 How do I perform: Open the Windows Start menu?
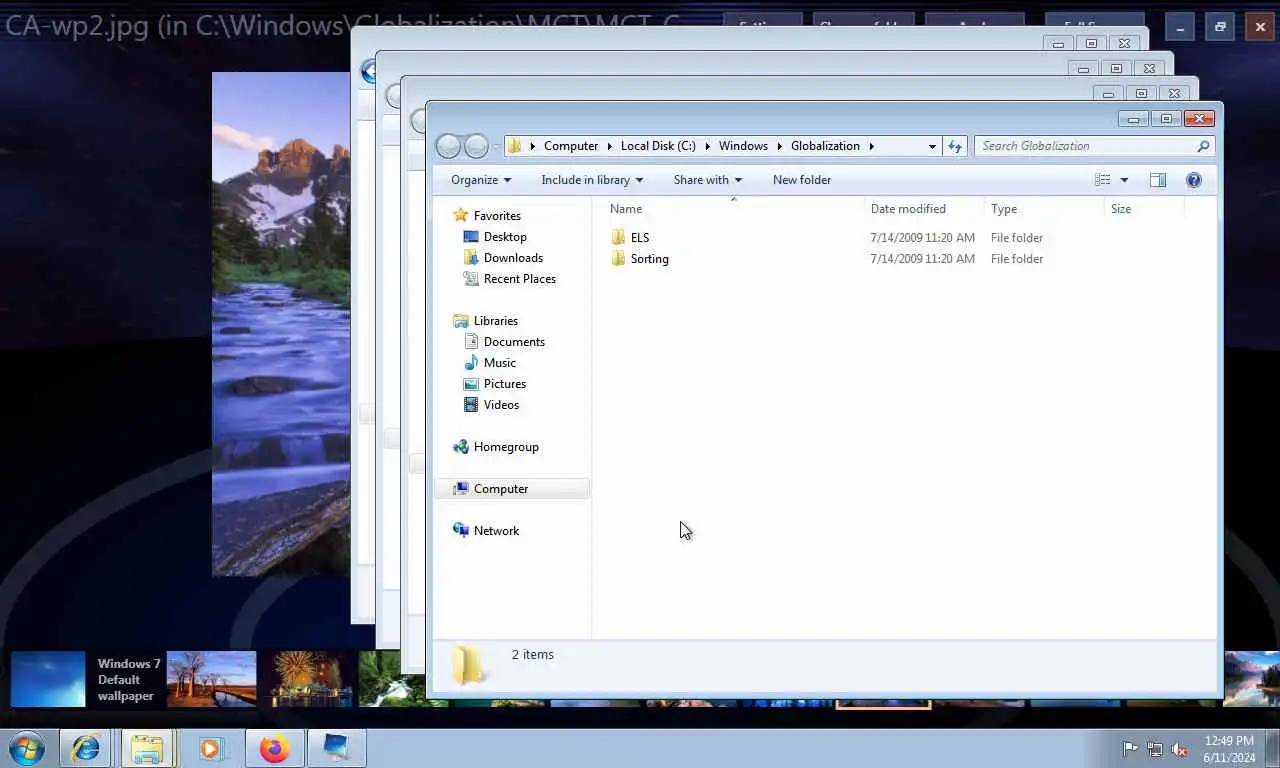pos(27,748)
